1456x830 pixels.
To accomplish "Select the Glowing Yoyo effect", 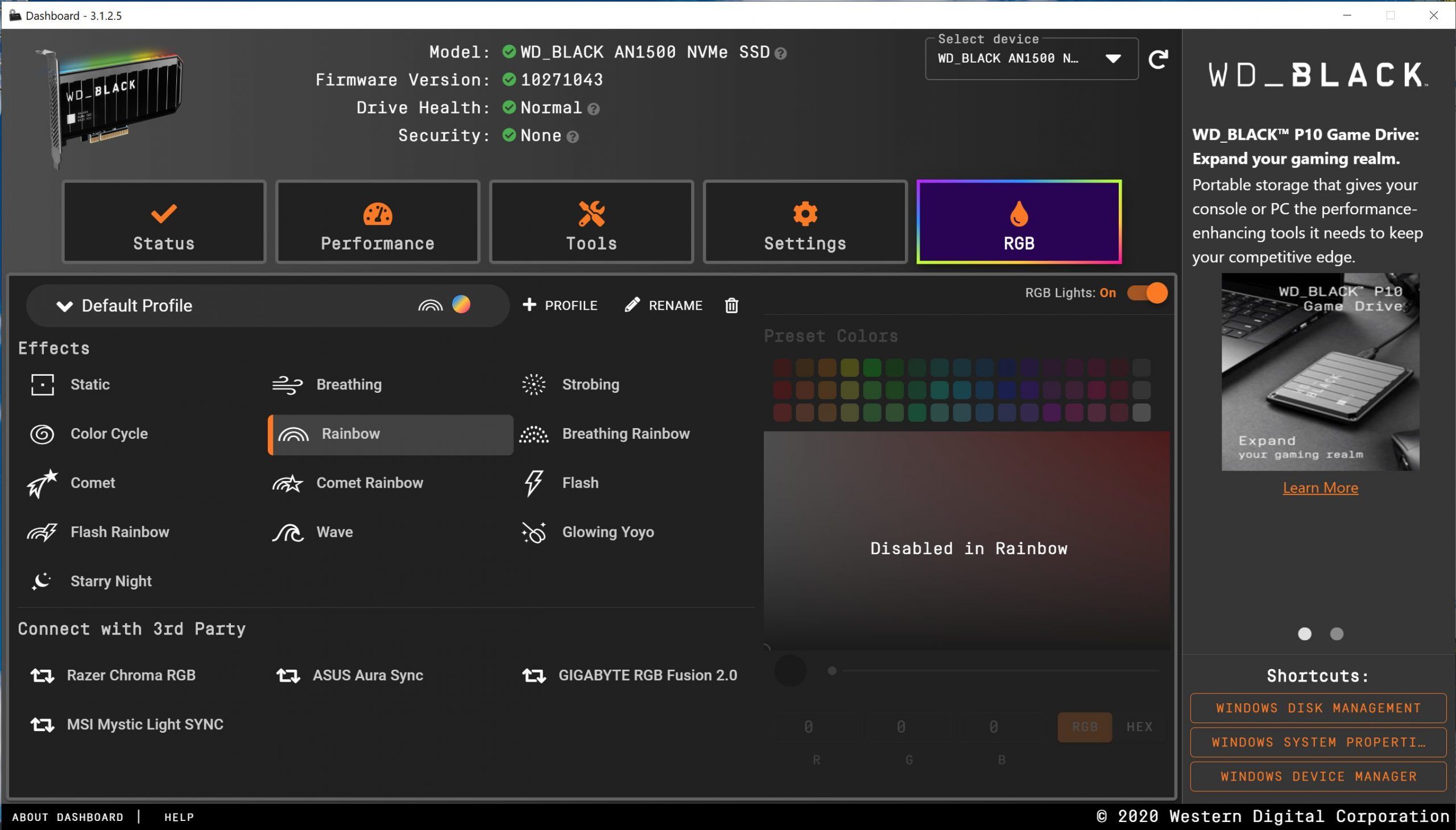I will pos(607,532).
